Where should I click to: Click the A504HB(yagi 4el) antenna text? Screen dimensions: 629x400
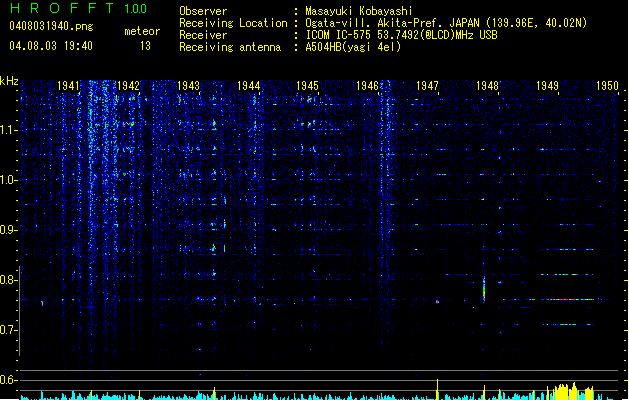pos(353,47)
